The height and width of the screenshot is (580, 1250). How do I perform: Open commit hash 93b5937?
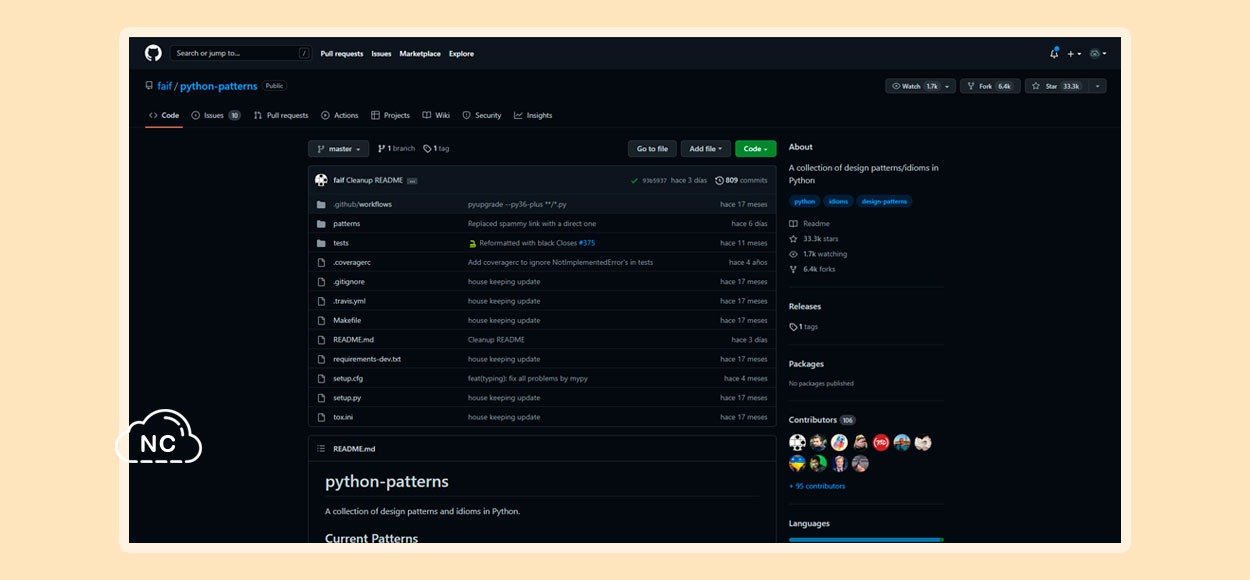[x=654, y=181]
